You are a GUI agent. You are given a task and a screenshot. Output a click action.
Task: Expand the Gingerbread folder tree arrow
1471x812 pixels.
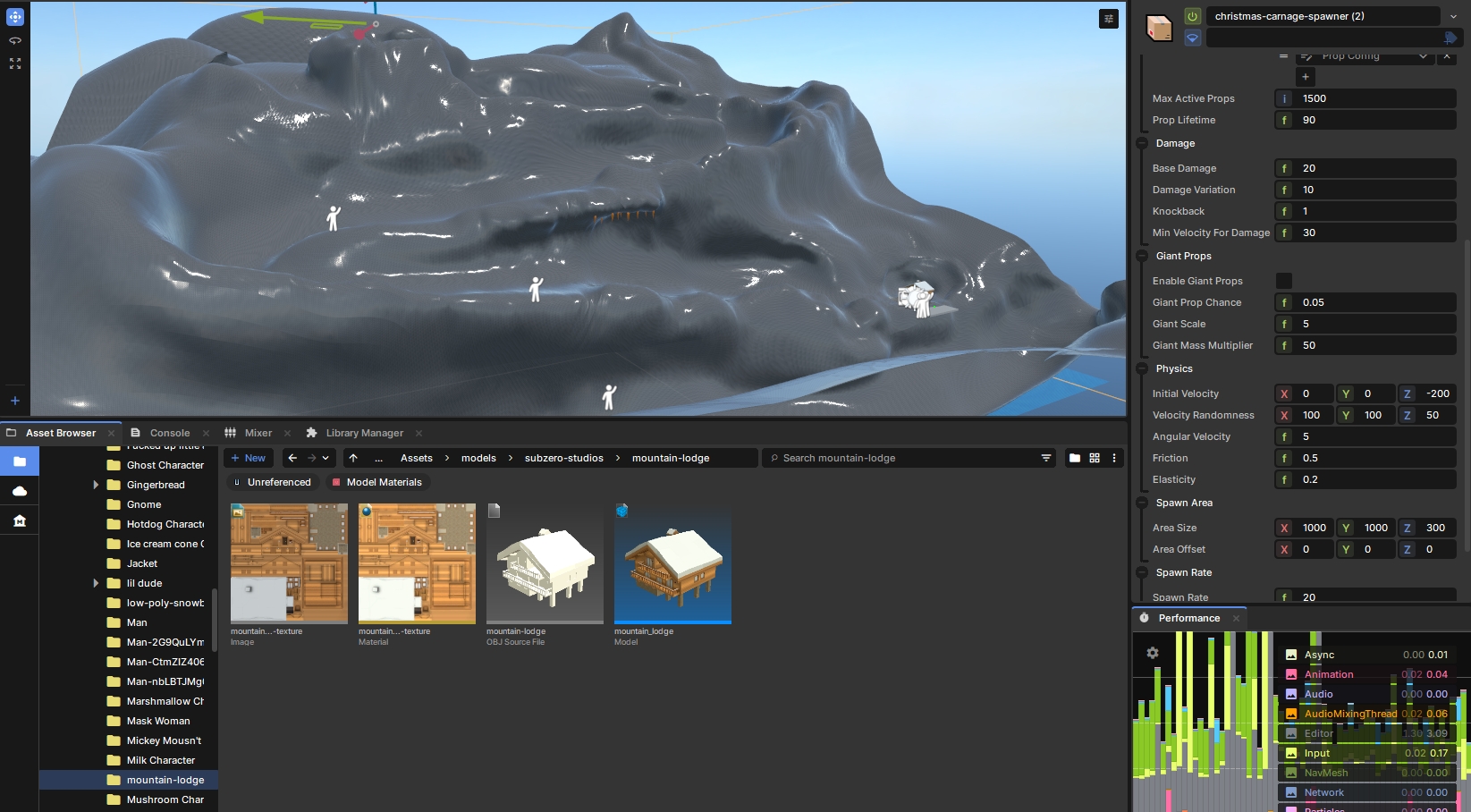tap(96, 485)
